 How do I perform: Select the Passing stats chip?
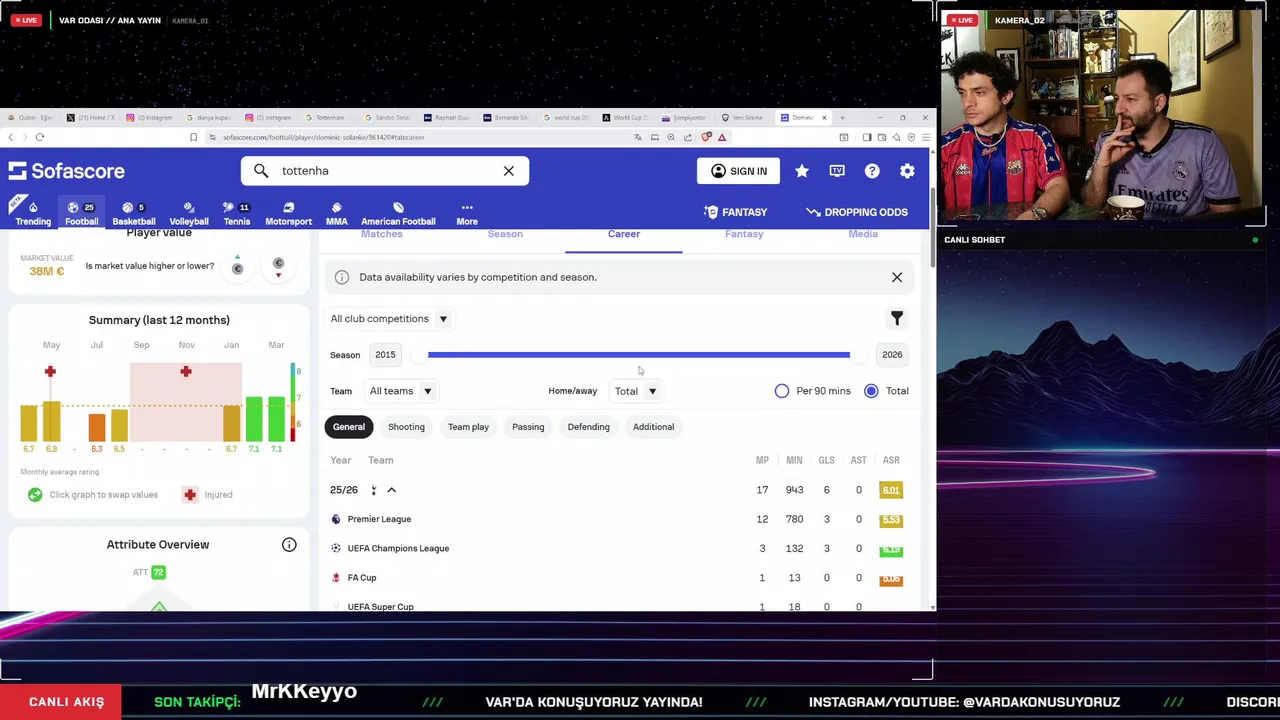[528, 427]
